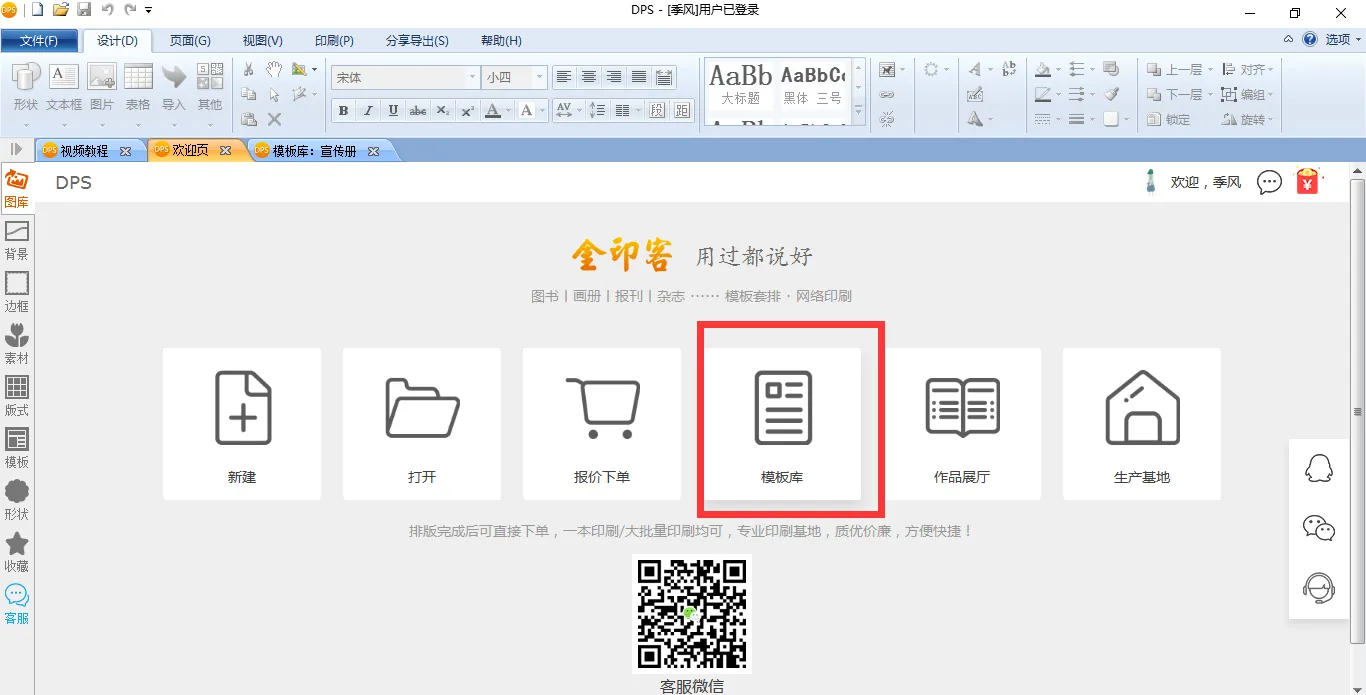Click the 锁定 lock button
Screen dimensions: 1366x695
tap(1168, 120)
